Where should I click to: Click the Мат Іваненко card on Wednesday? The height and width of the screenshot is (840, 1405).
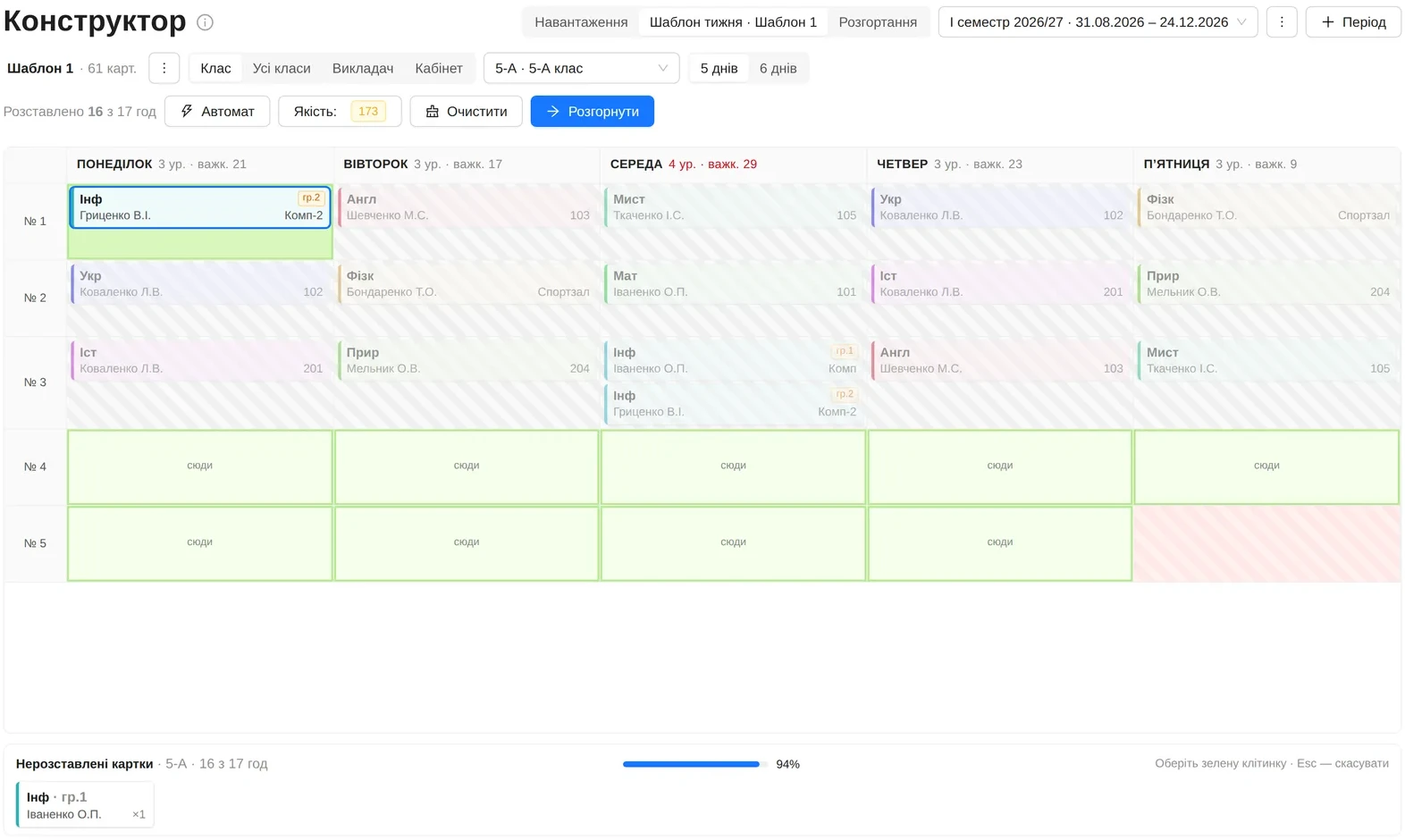733,284
